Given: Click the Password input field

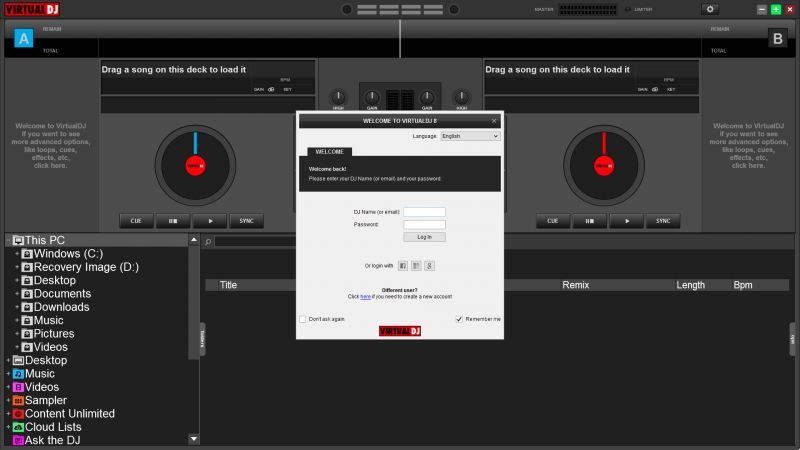Looking at the screenshot, I should (424, 224).
